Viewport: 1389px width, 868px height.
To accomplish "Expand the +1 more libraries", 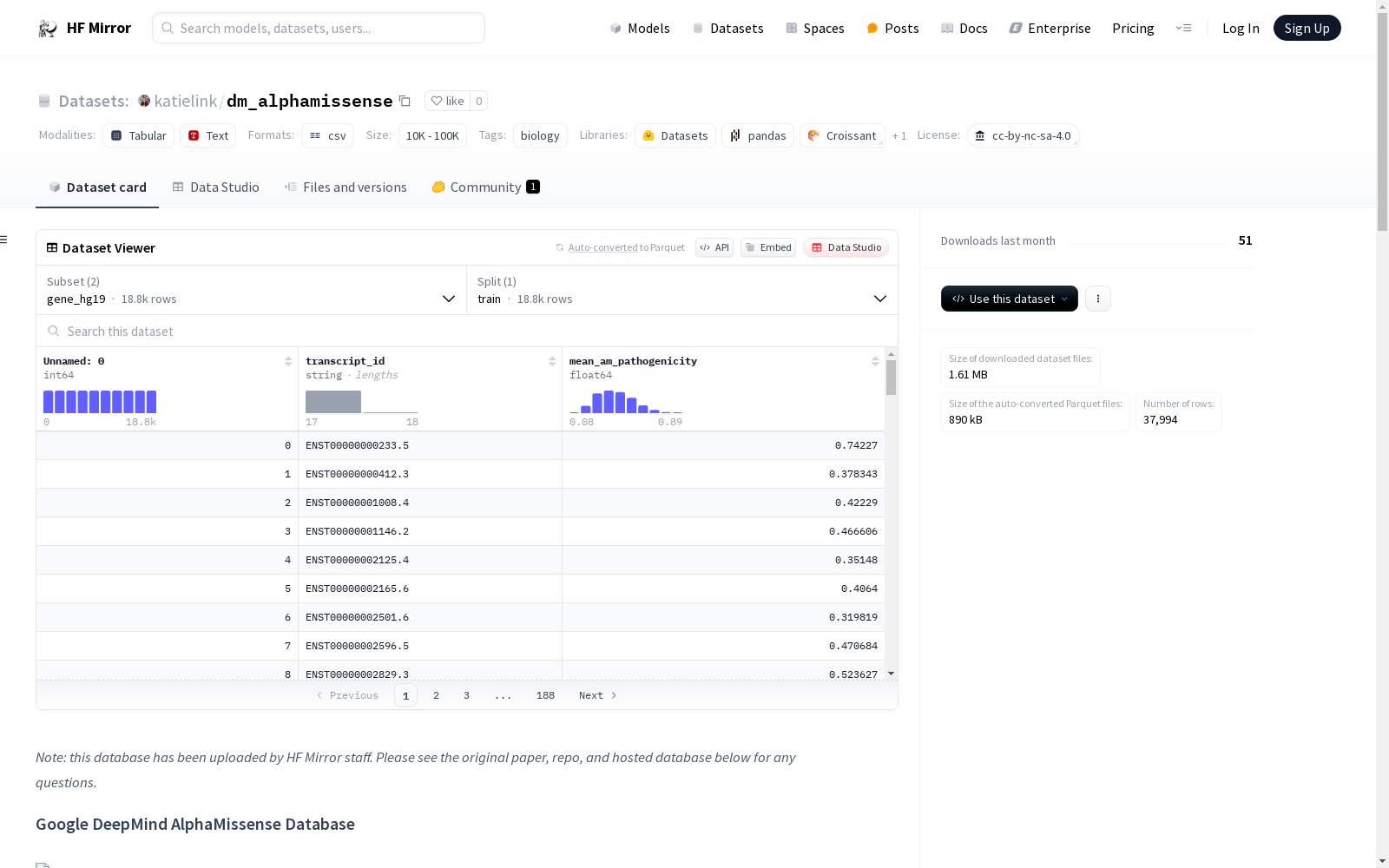I will click(x=899, y=135).
